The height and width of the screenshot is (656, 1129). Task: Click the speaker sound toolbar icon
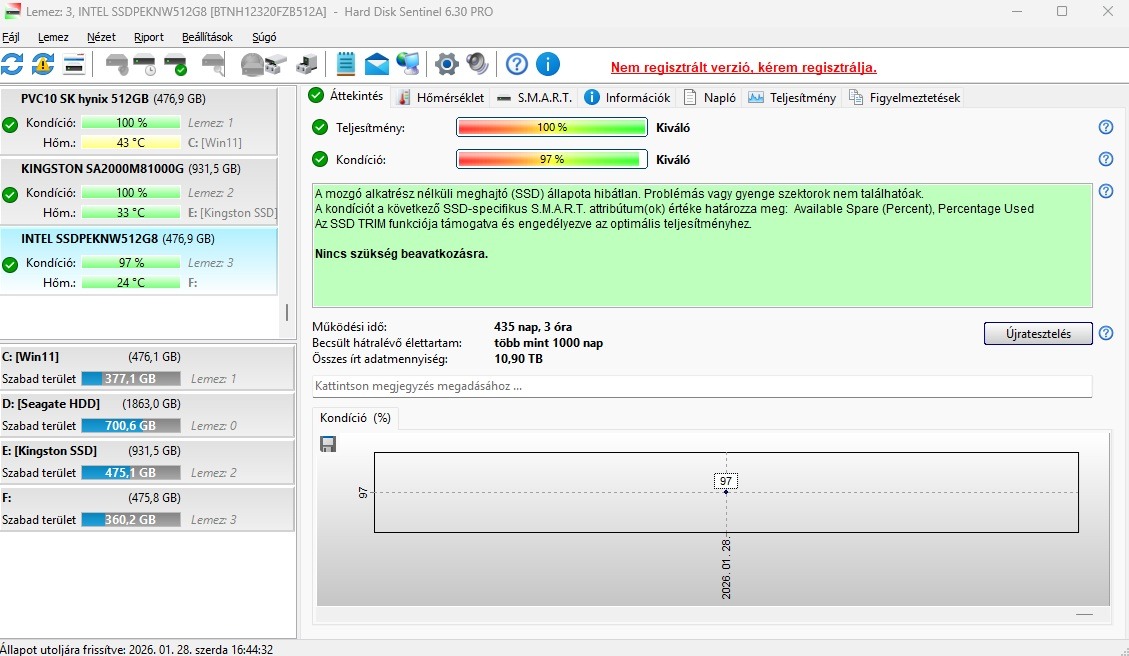(477, 64)
